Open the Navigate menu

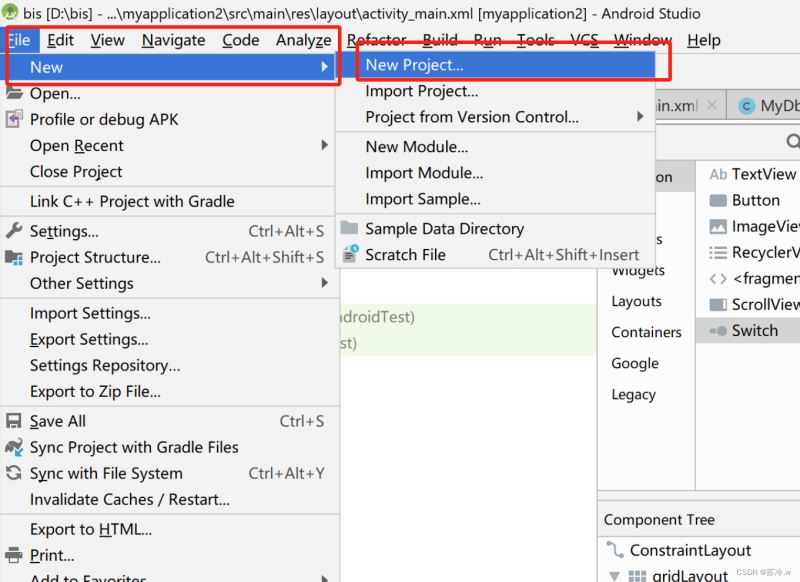[x=173, y=40]
